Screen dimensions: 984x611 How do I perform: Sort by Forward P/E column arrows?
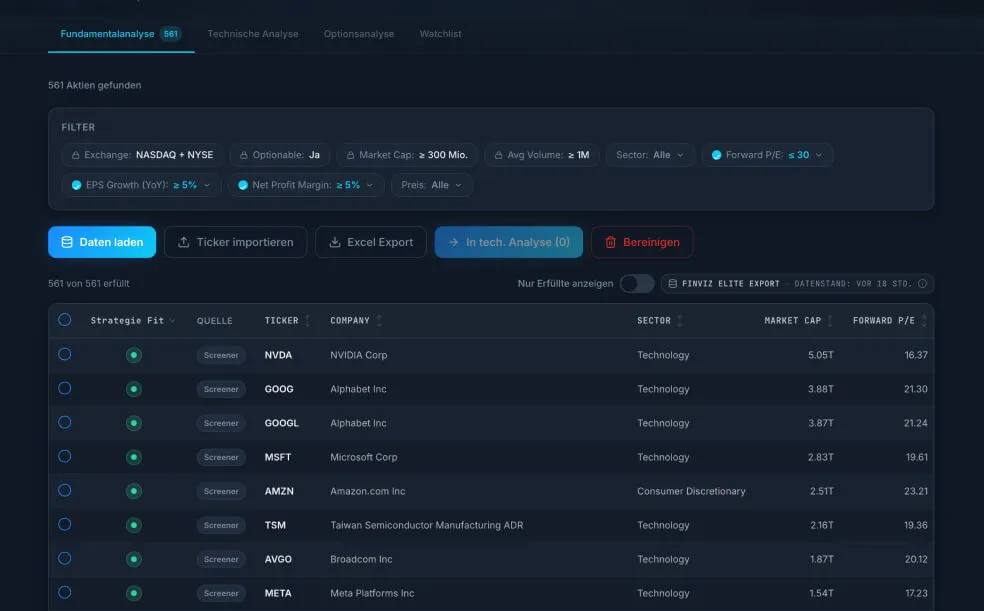pyautogui.click(x=923, y=321)
